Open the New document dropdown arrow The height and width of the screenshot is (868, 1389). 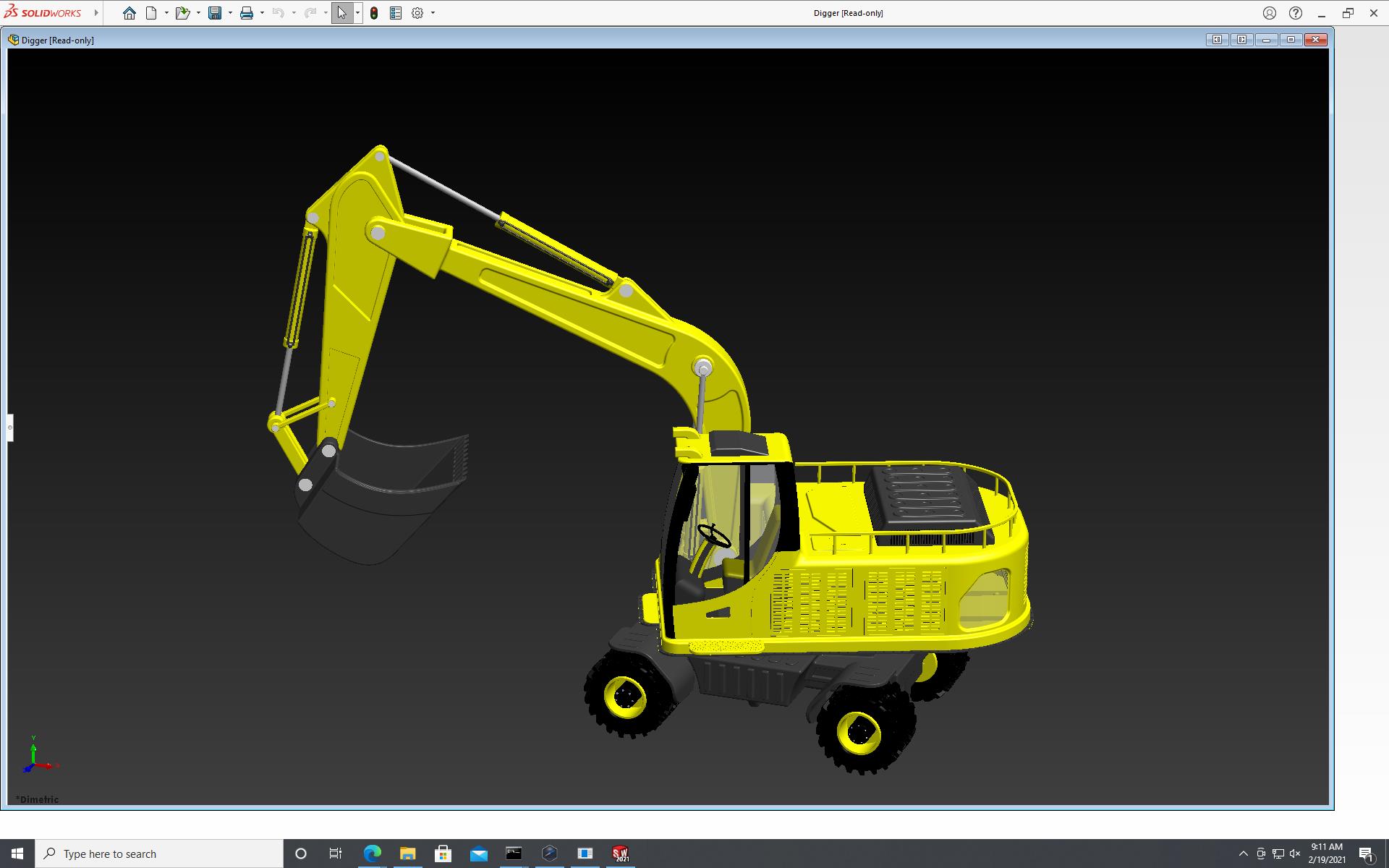(x=166, y=13)
